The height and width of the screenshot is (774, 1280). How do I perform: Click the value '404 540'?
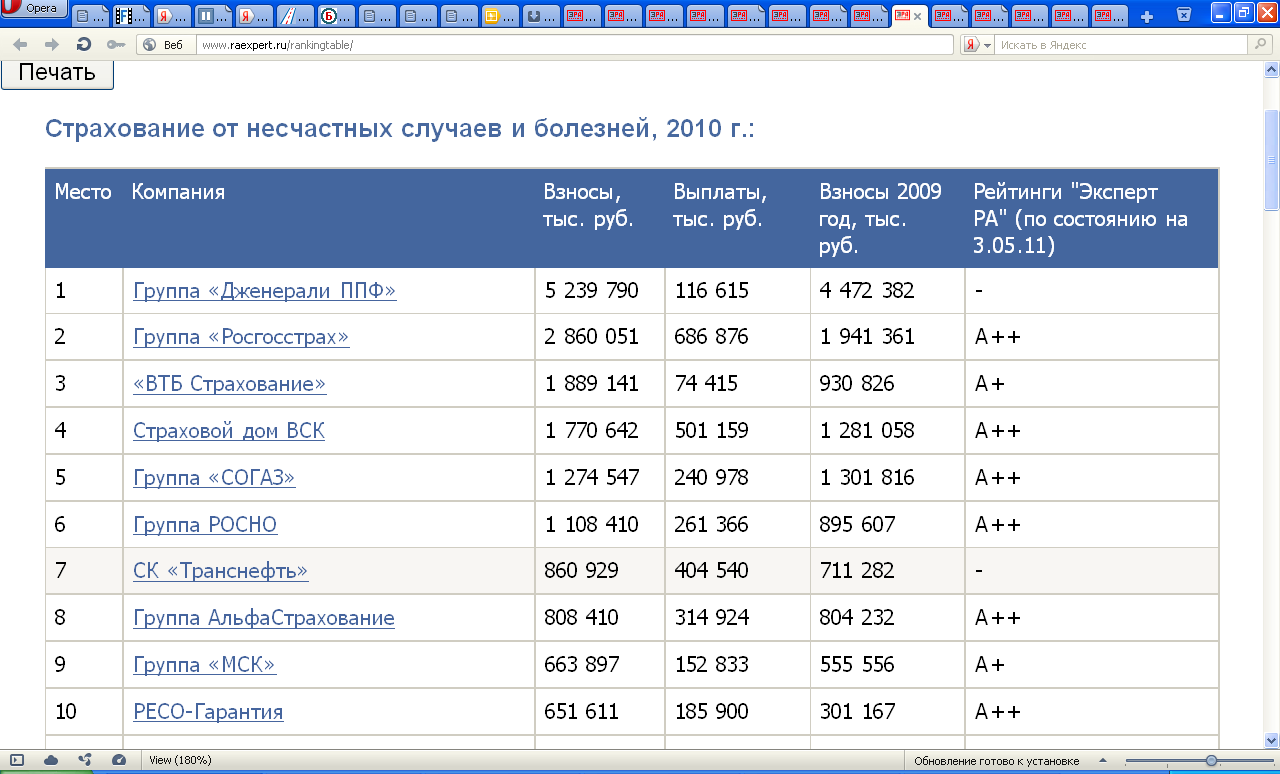pyautogui.click(x=712, y=571)
